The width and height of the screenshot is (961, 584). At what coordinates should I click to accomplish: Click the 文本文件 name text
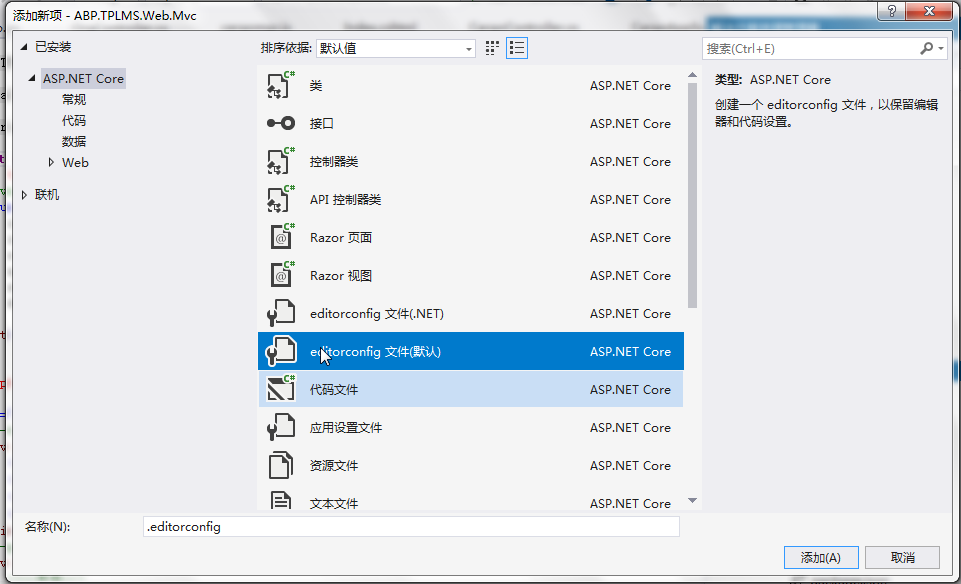[x=334, y=503]
